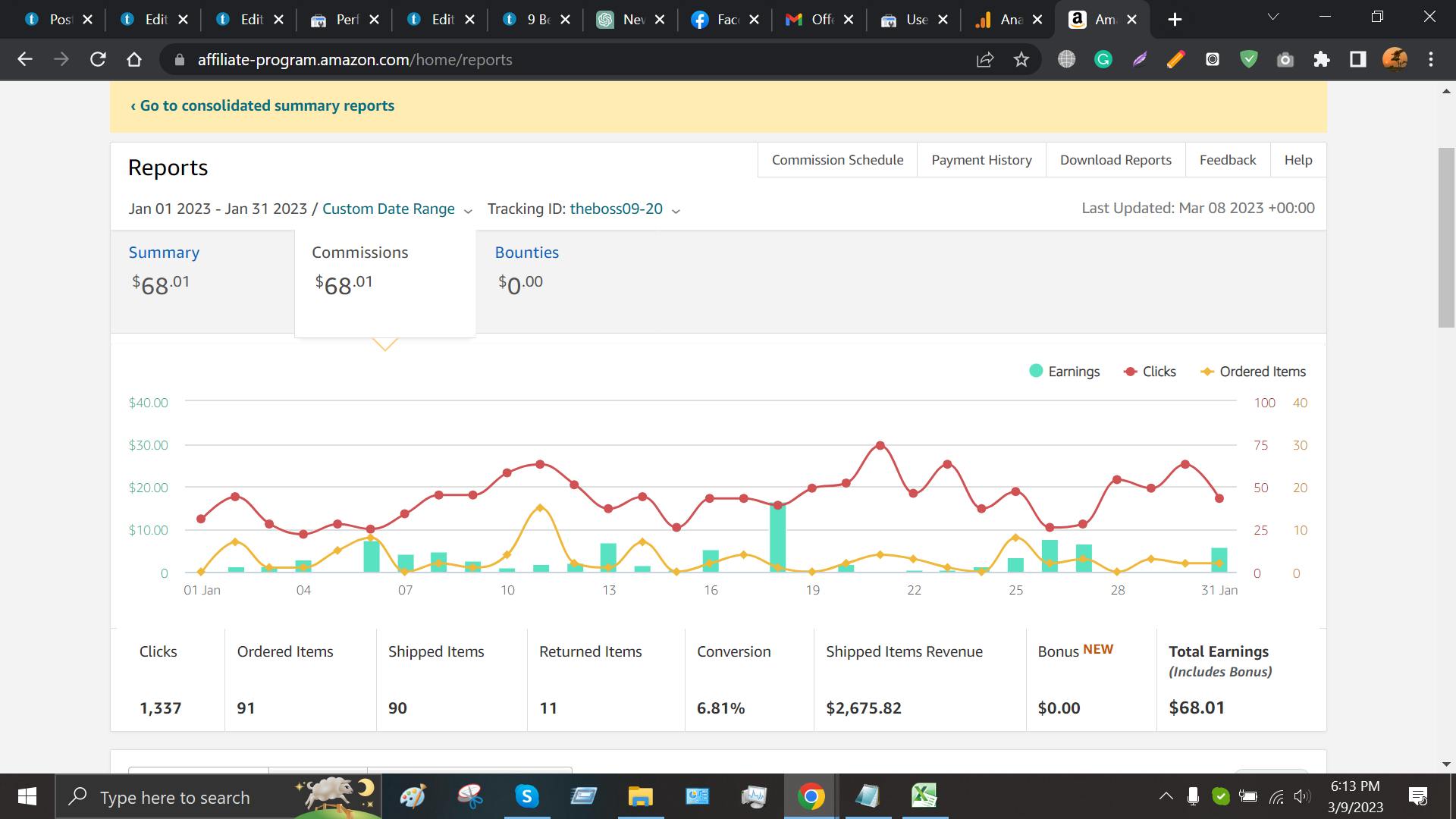
Task: Open the screenshot camera extension
Action: click(1285, 59)
